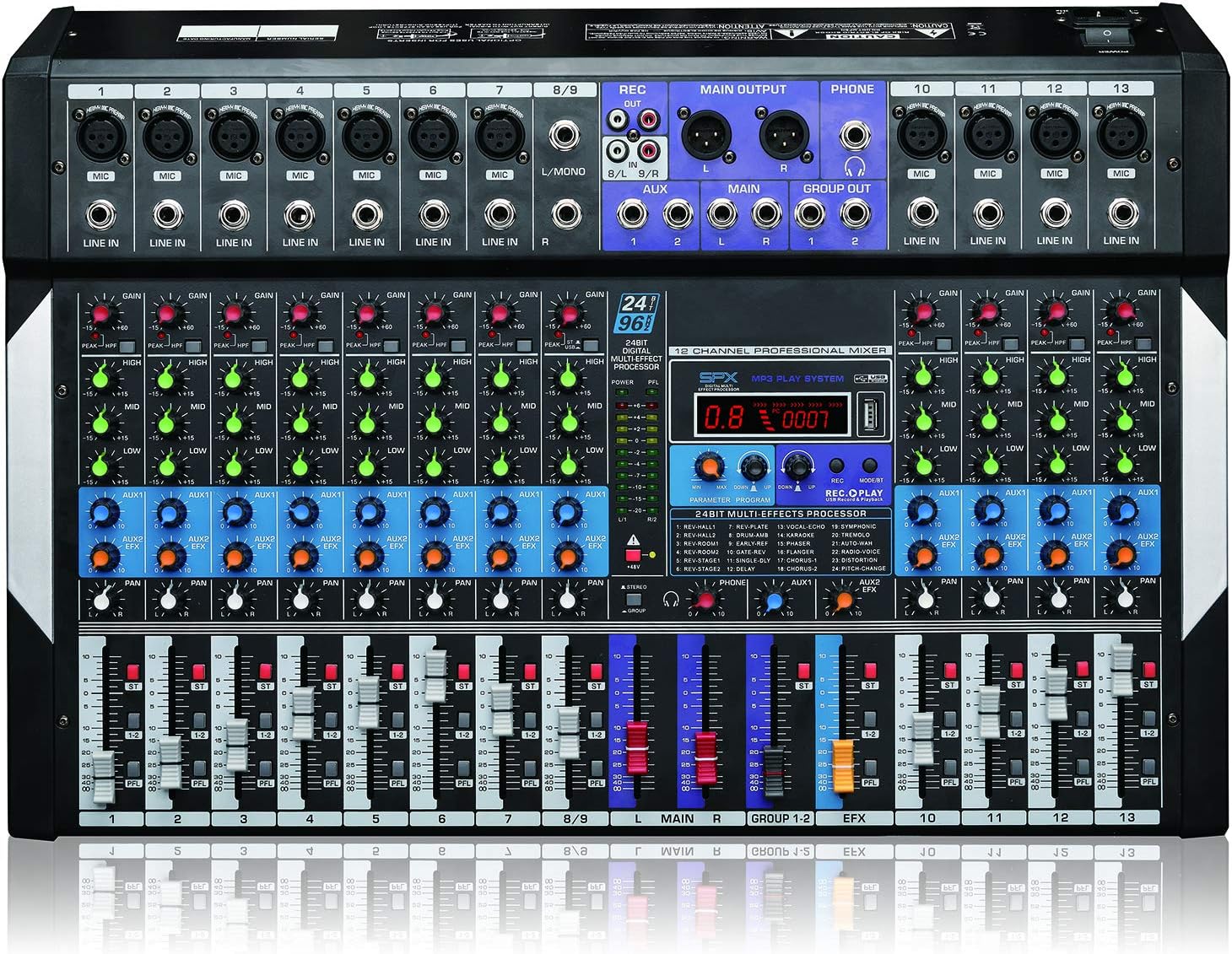Turn the blue AUX1 master knob
Viewport: 1232px width, 954px height.
[x=774, y=600]
